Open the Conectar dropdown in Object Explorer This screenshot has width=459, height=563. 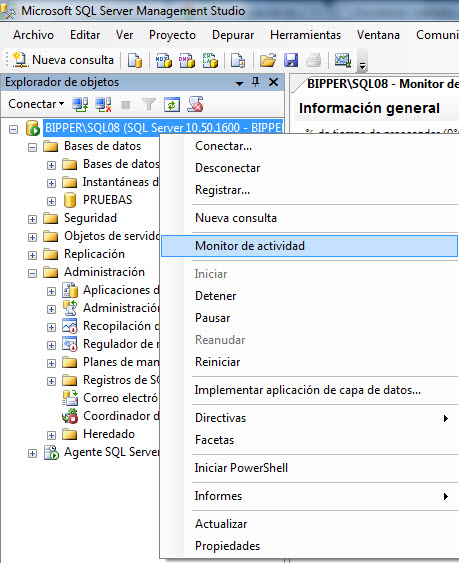pos(36,104)
